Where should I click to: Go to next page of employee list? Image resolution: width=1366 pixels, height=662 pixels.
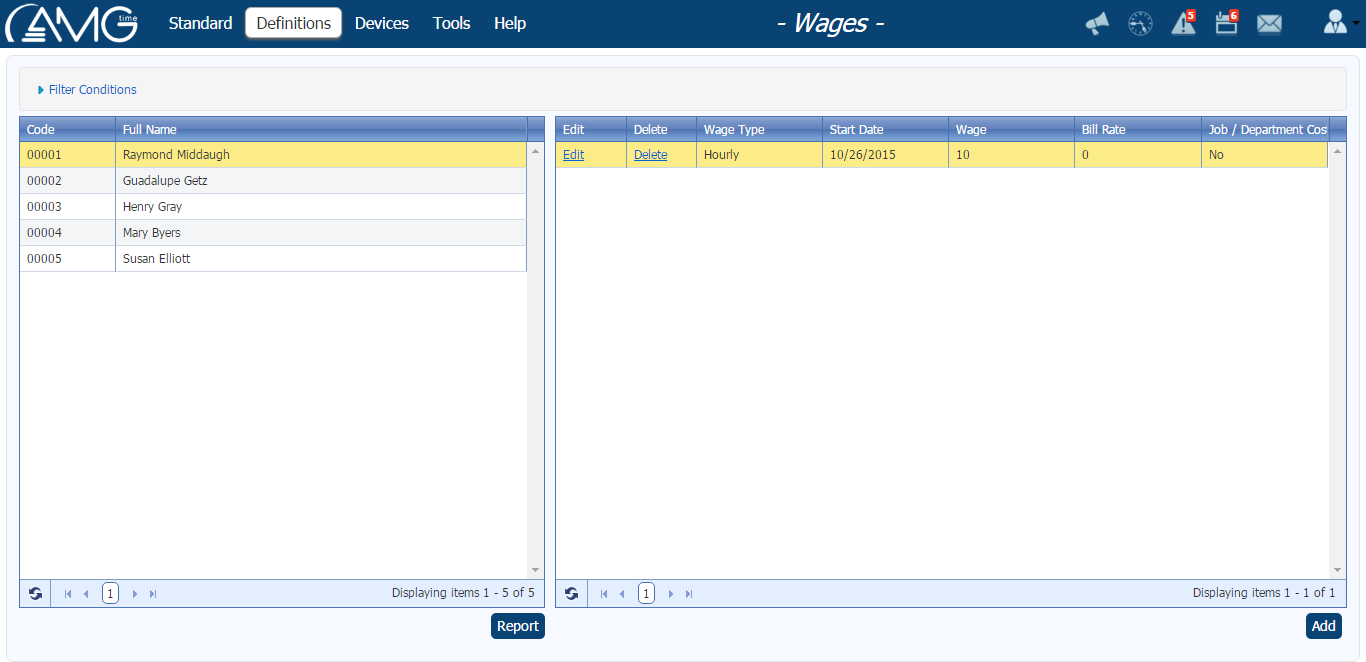(x=135, y=594)
